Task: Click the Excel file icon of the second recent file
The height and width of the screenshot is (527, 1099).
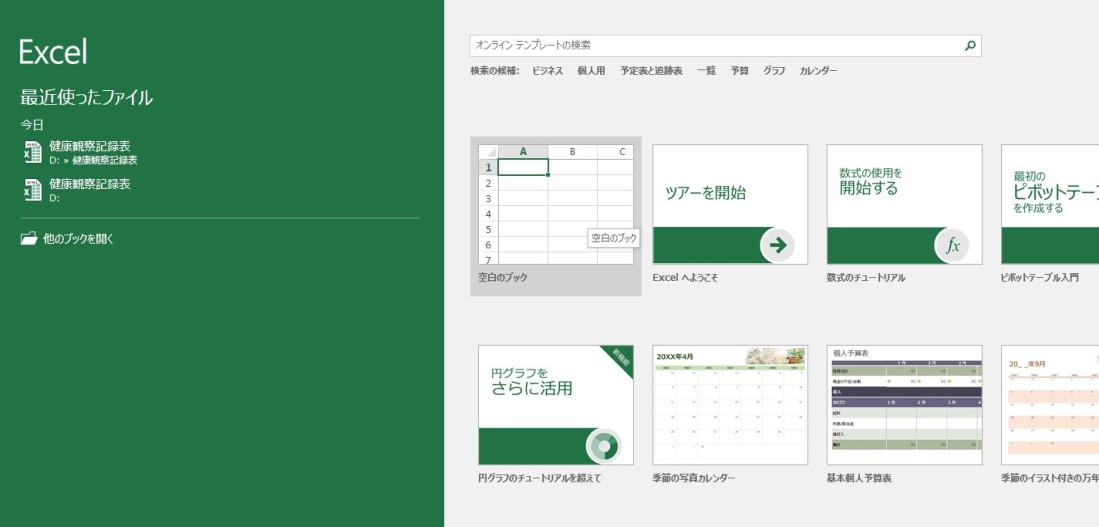Action: point(33,190)
